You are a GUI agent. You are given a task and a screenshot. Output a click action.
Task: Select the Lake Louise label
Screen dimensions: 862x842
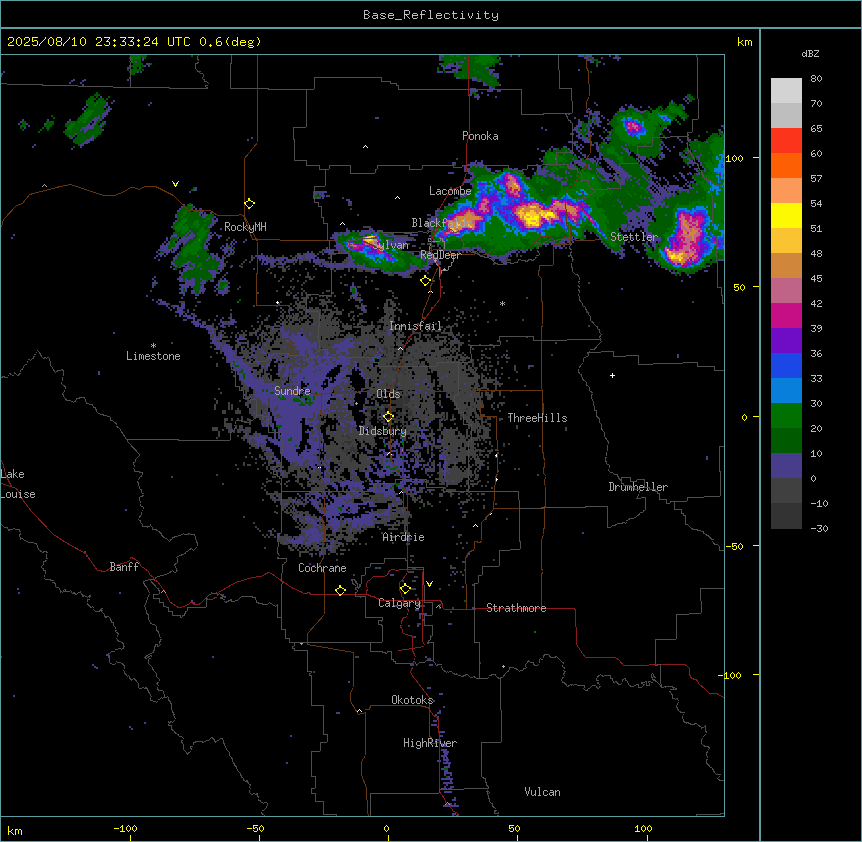click(18, 484)
